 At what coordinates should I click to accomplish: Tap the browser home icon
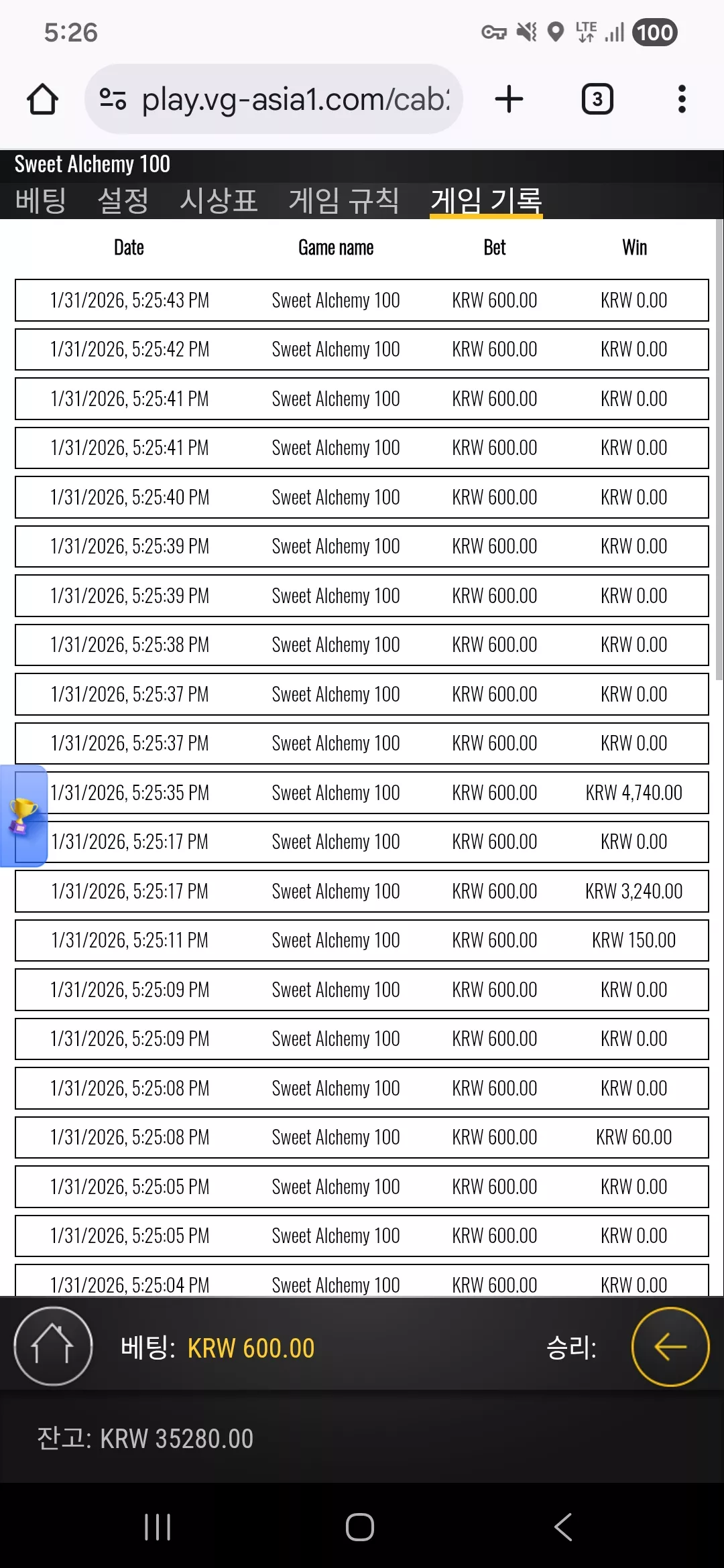42,99
